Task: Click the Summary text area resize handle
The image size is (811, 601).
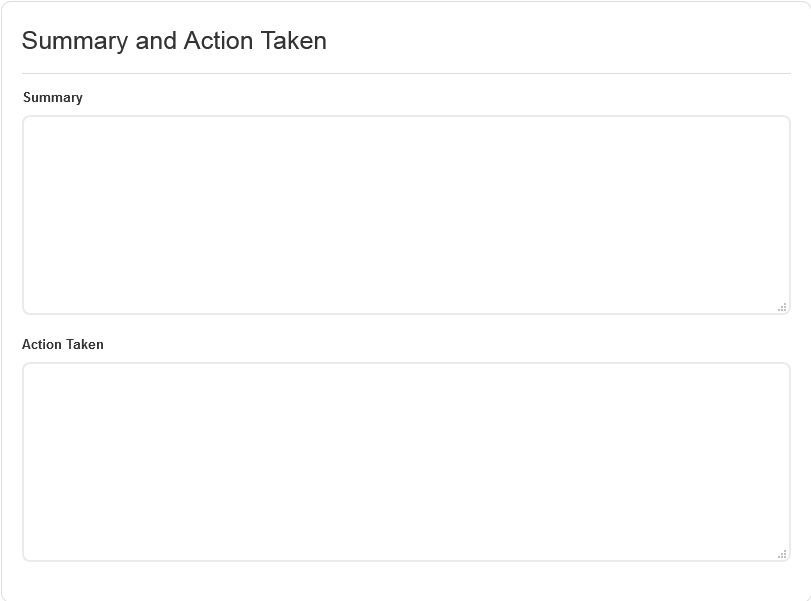Action: pyautogui.click(x=782, y=307)
